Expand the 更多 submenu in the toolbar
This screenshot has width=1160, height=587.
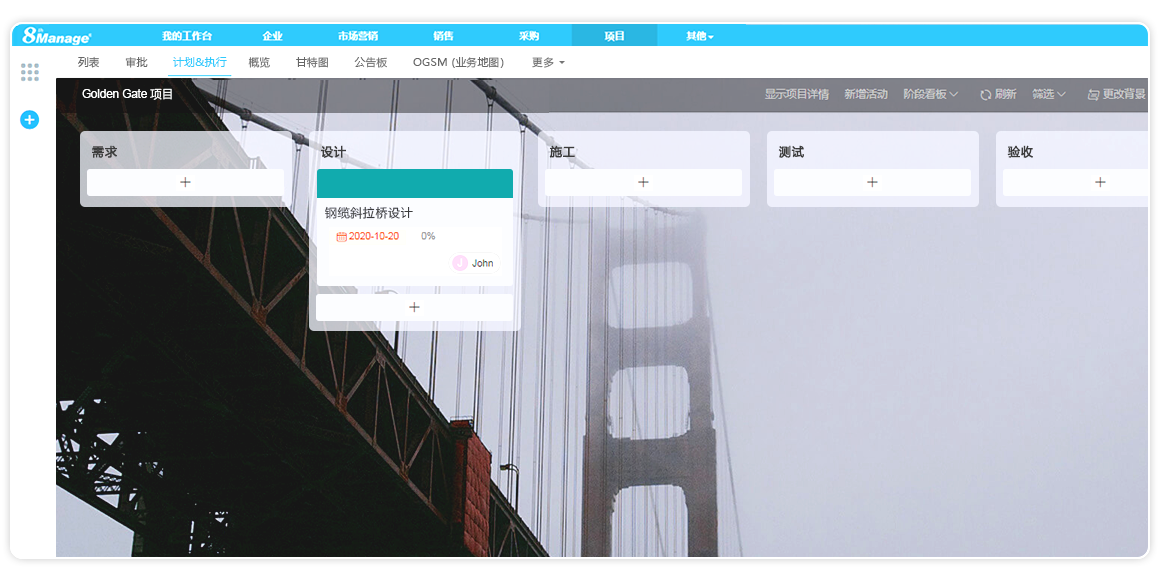[x=546, y=61]
